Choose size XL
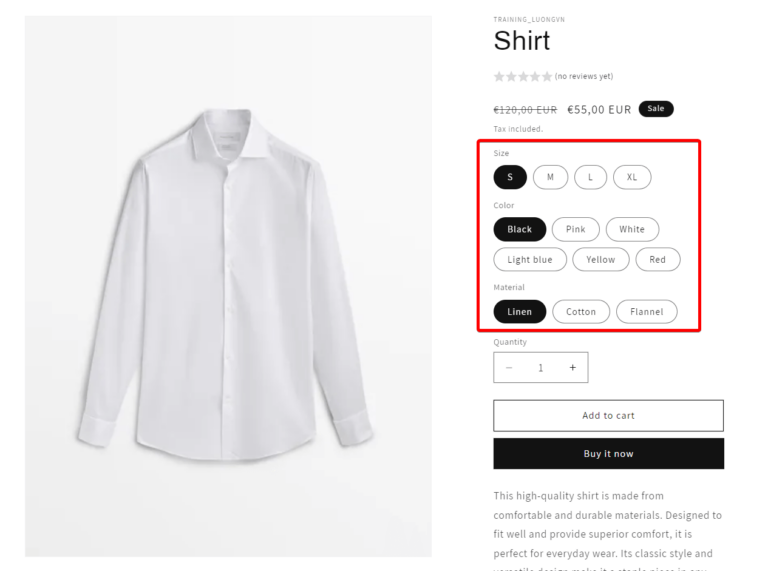 coord(632,177)
